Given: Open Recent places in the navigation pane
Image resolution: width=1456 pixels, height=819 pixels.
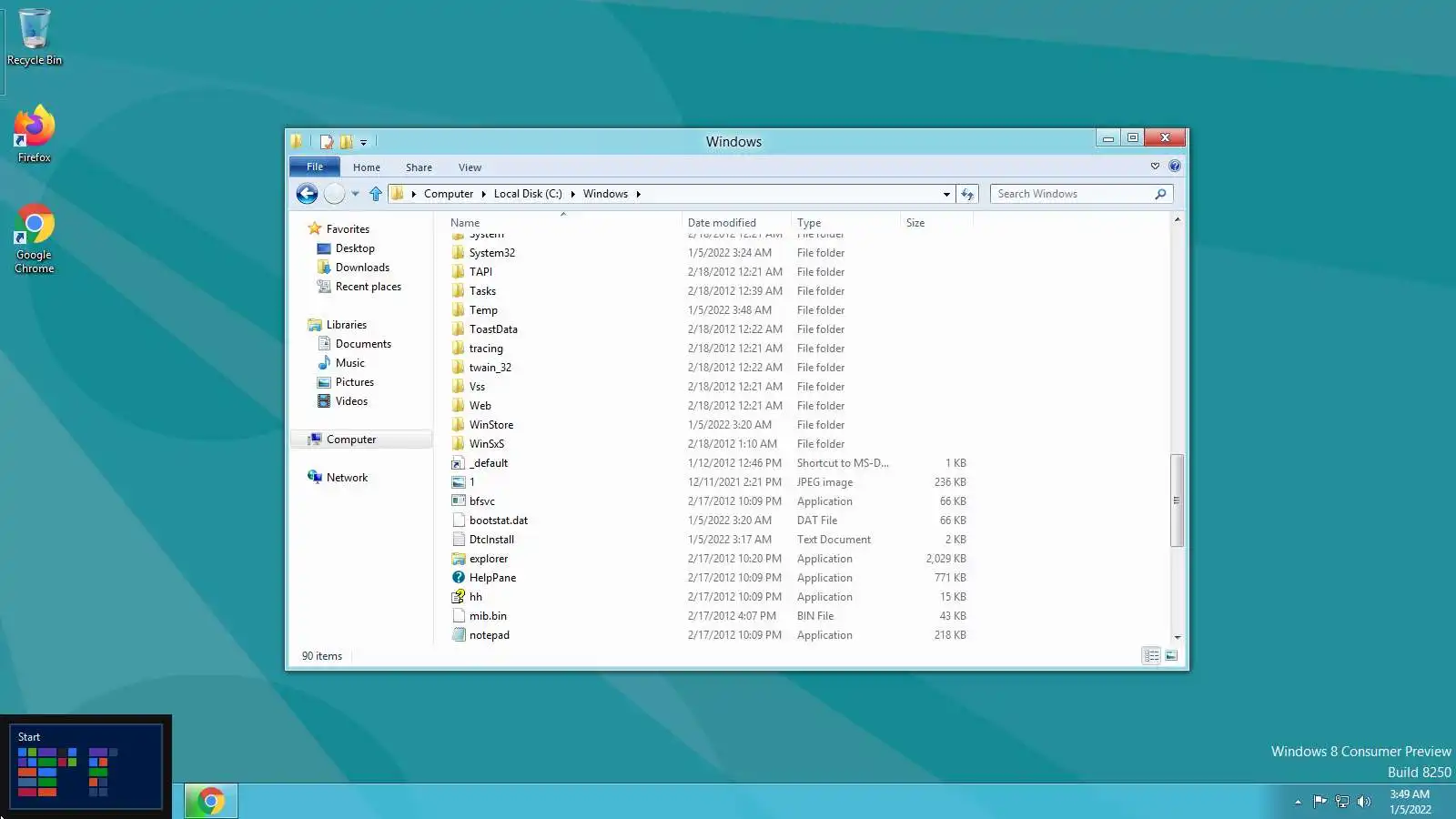Looking at the screenshot, I should [x=369, y=287].
